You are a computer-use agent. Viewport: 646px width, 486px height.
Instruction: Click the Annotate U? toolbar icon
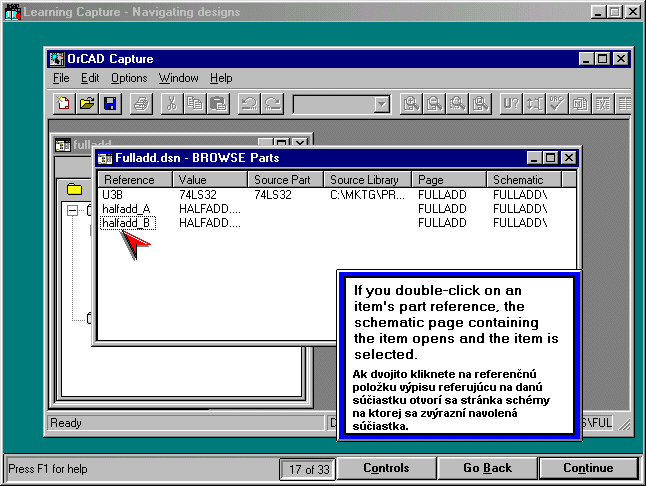coord(510,103)
